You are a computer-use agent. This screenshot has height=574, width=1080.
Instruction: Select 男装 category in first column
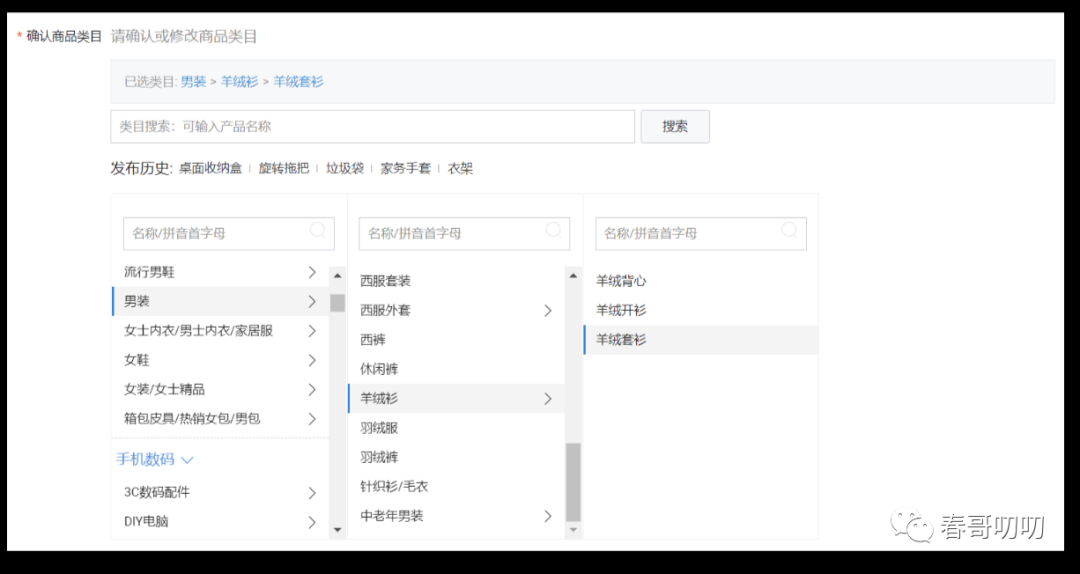(x=220, y=301)
